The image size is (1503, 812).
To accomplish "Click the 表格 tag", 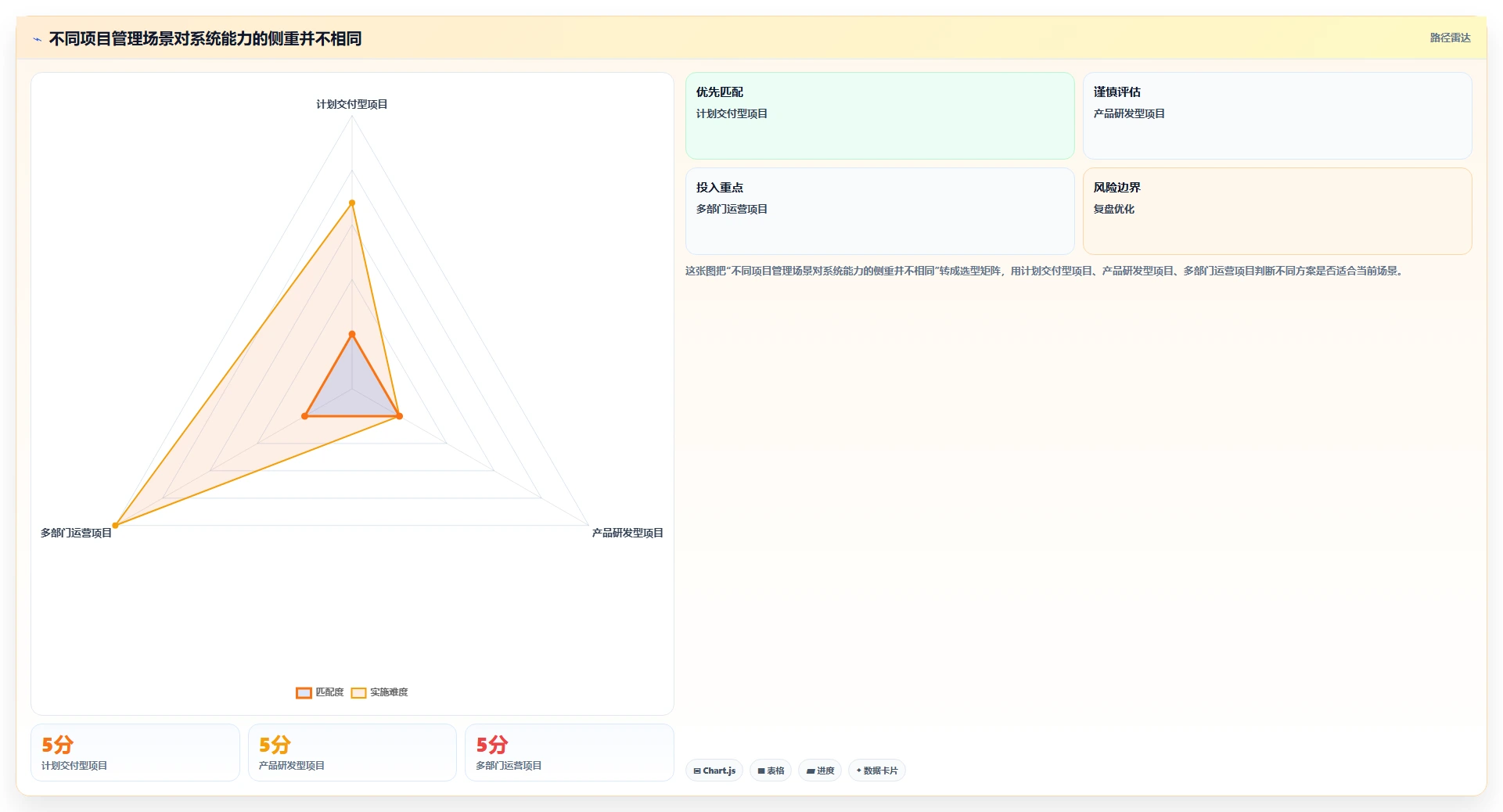I will (771, 771).
